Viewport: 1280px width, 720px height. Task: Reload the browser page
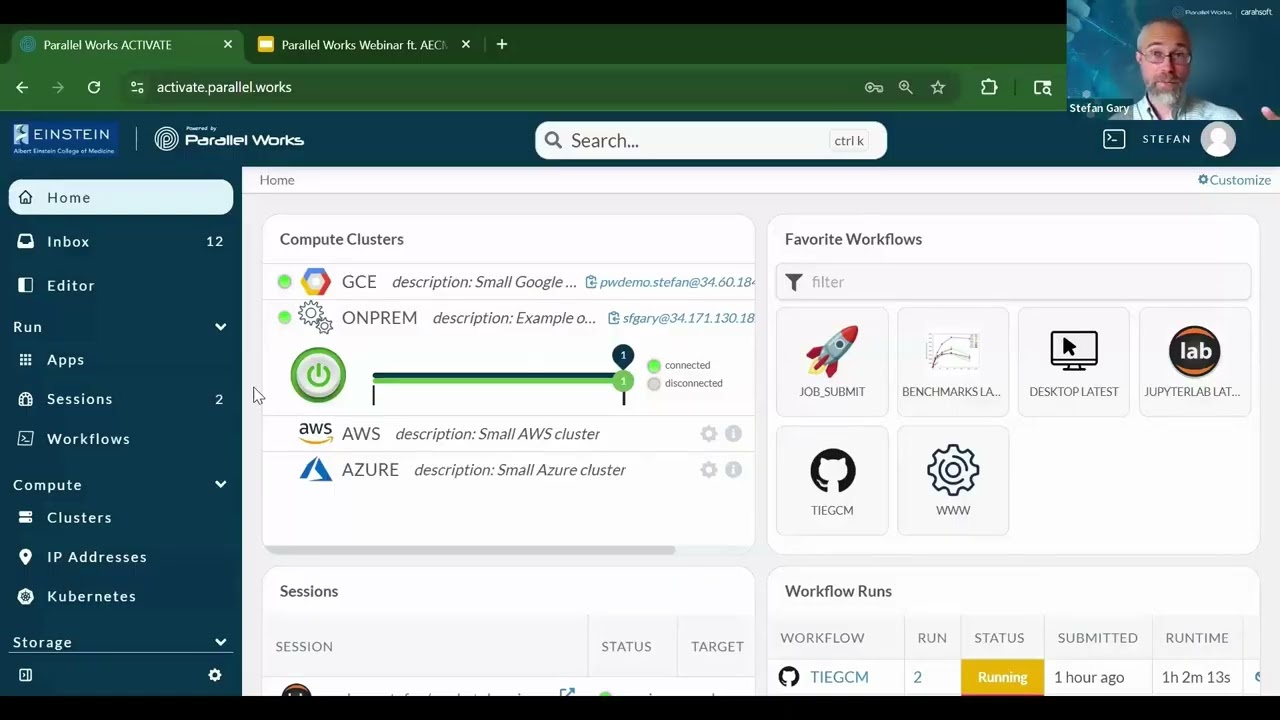pos(94,87)
